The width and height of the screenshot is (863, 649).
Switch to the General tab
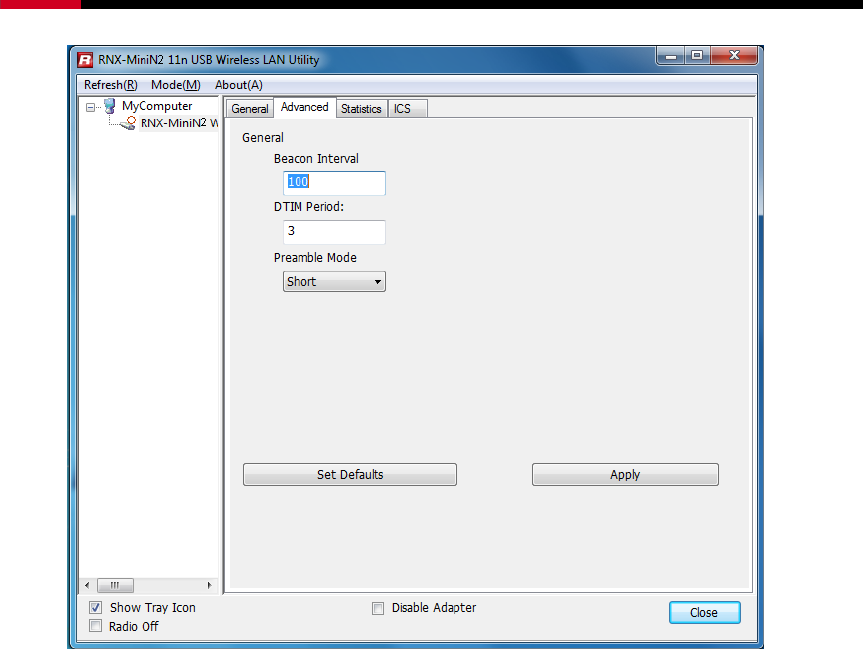pos(250,108)
